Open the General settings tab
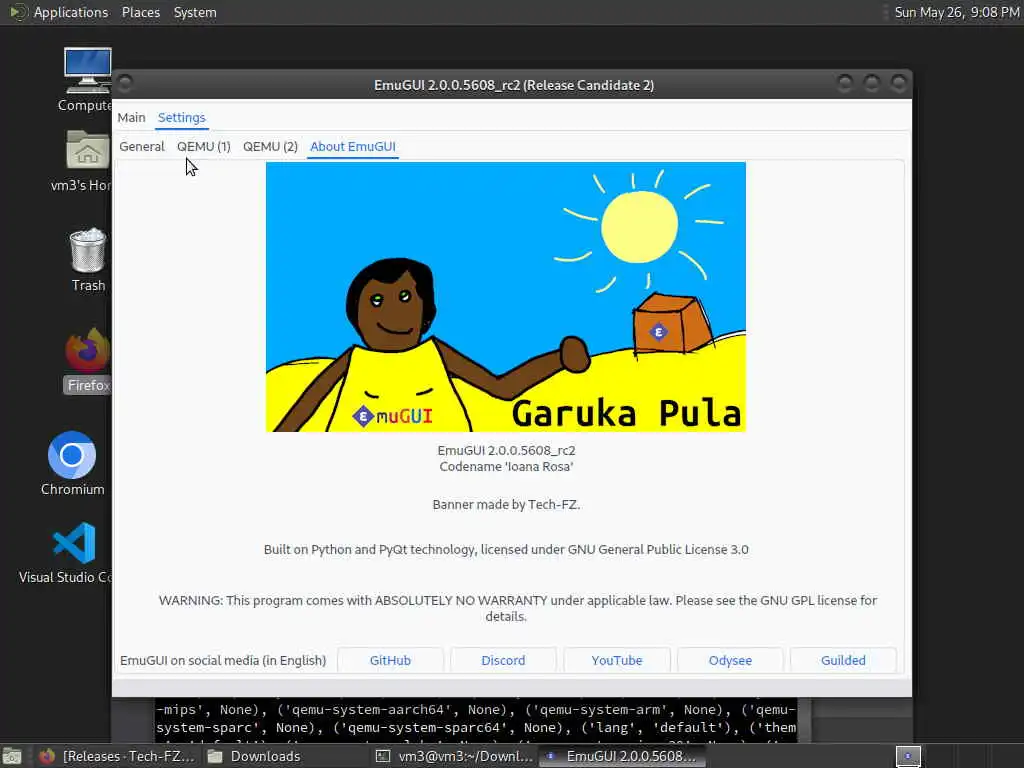This screenshot has width=1024, height=768. pos(142,146)
